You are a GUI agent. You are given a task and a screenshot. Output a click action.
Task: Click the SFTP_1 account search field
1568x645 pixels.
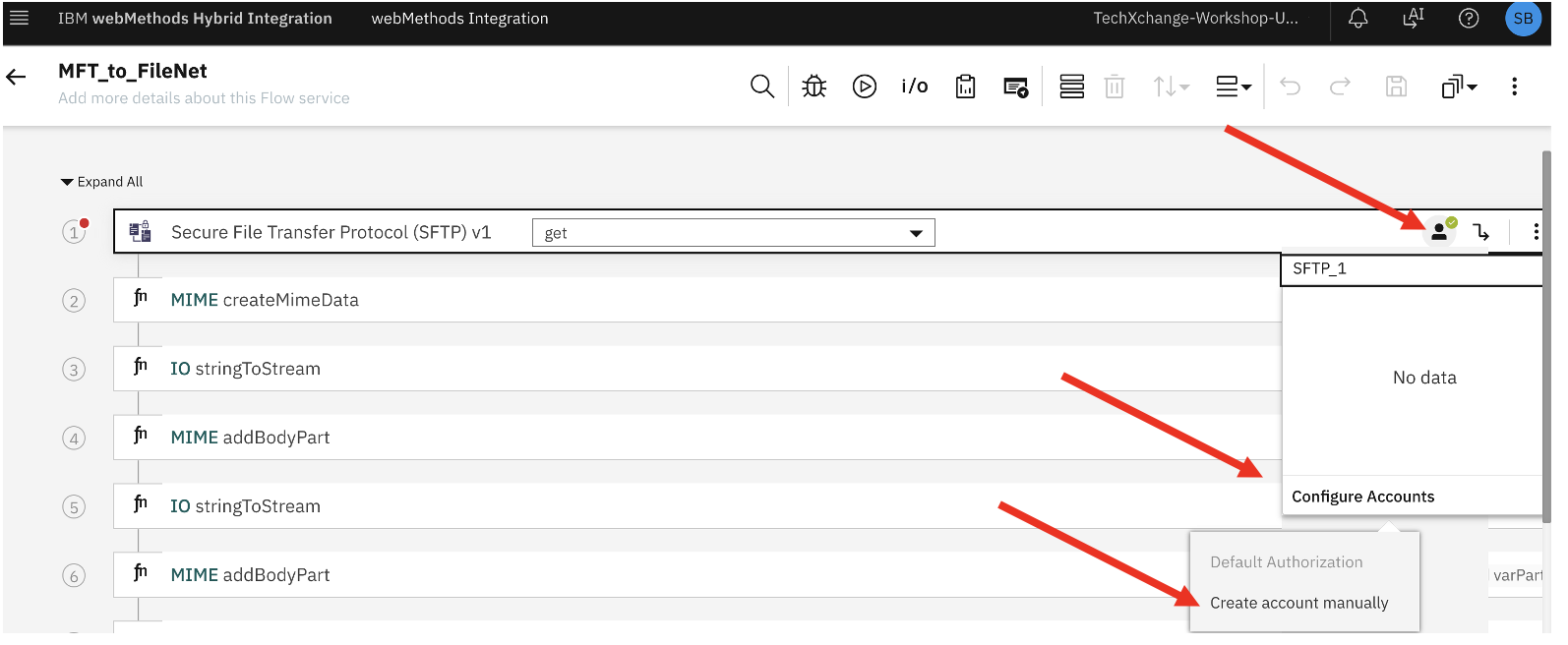point(1412,269)
